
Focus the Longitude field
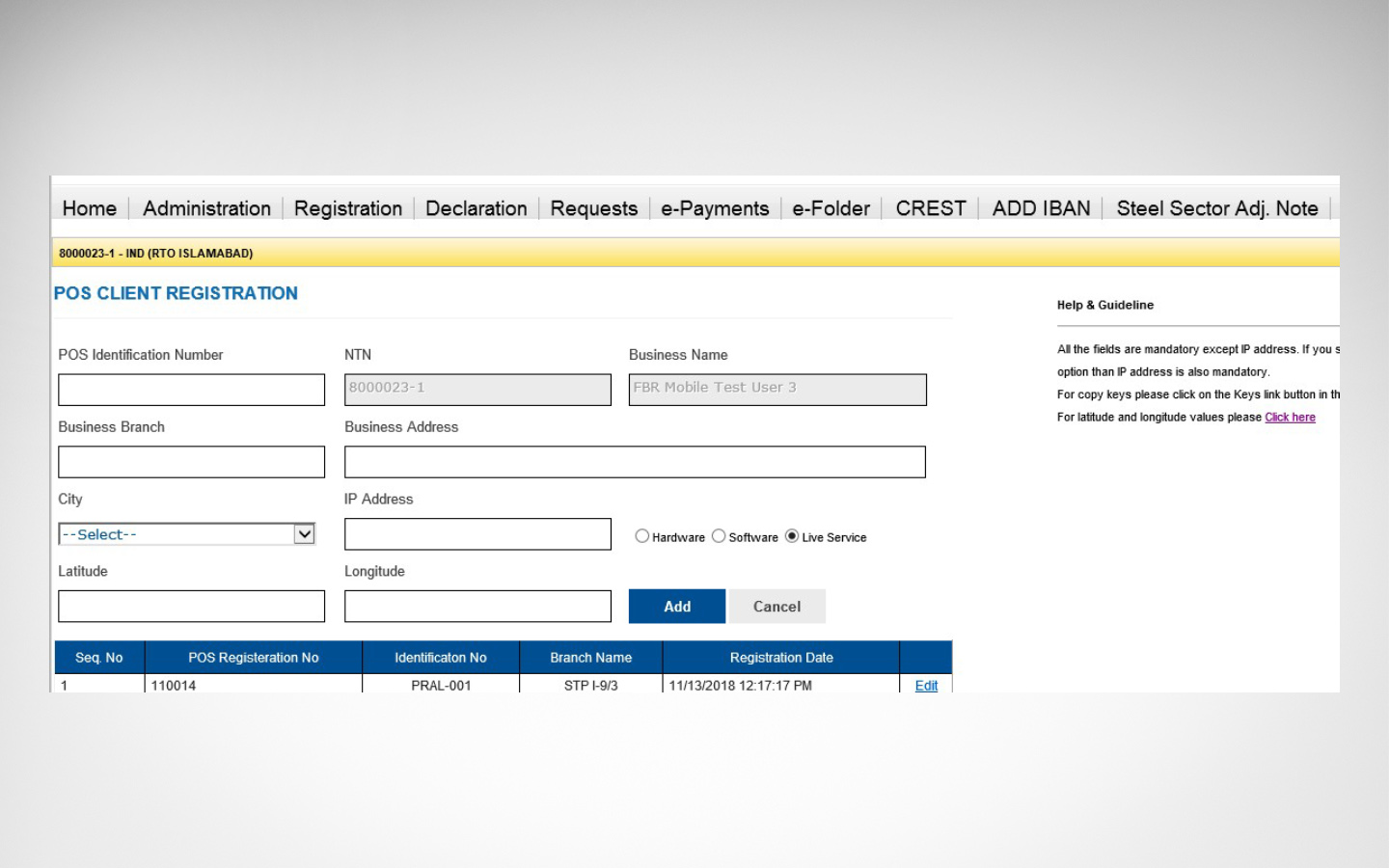tap(477, 607)
